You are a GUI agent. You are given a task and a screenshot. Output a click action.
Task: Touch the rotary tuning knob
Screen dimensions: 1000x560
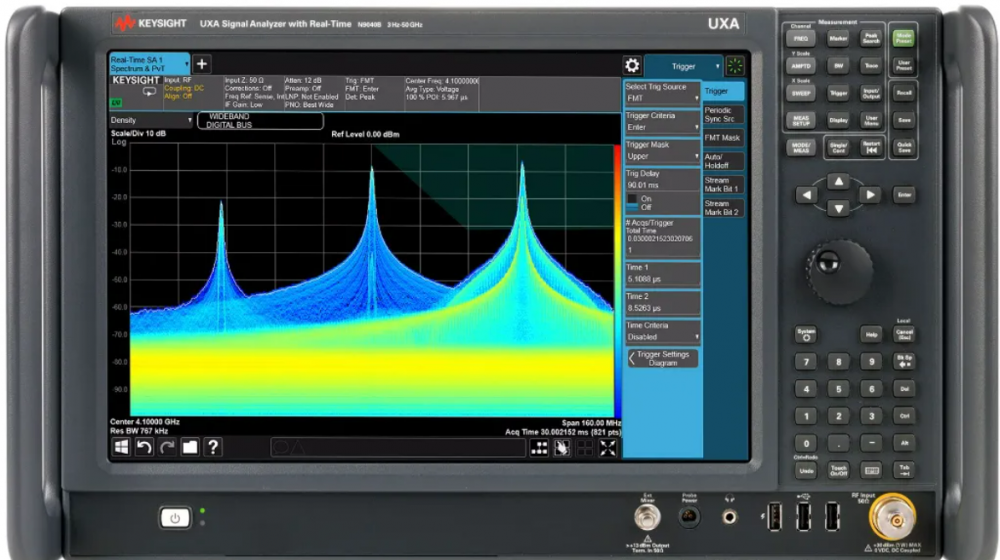click(x=839, y=272)
